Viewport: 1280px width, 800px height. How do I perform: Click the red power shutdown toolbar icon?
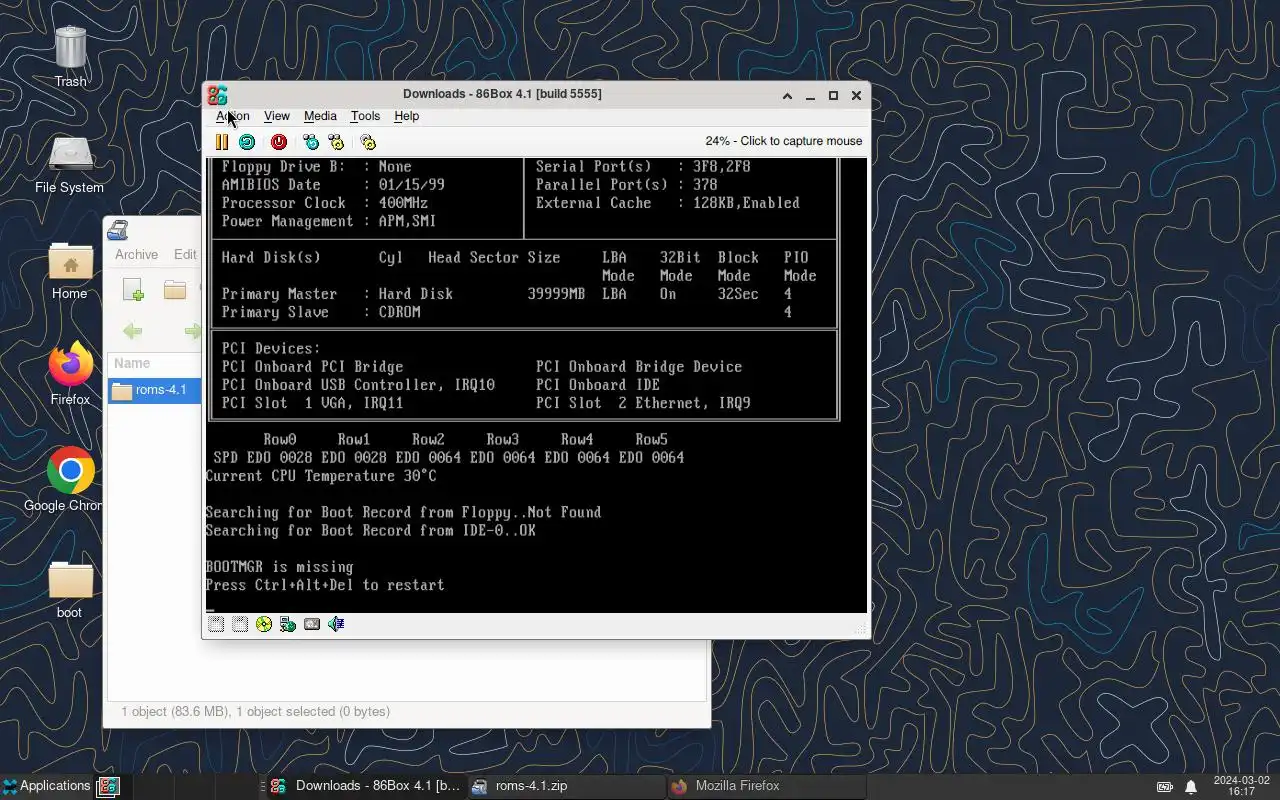(x=279, y=142)
